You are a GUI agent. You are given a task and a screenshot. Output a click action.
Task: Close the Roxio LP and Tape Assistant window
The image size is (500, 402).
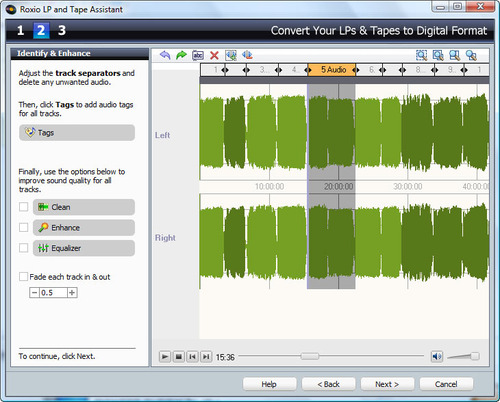point(480,7)
